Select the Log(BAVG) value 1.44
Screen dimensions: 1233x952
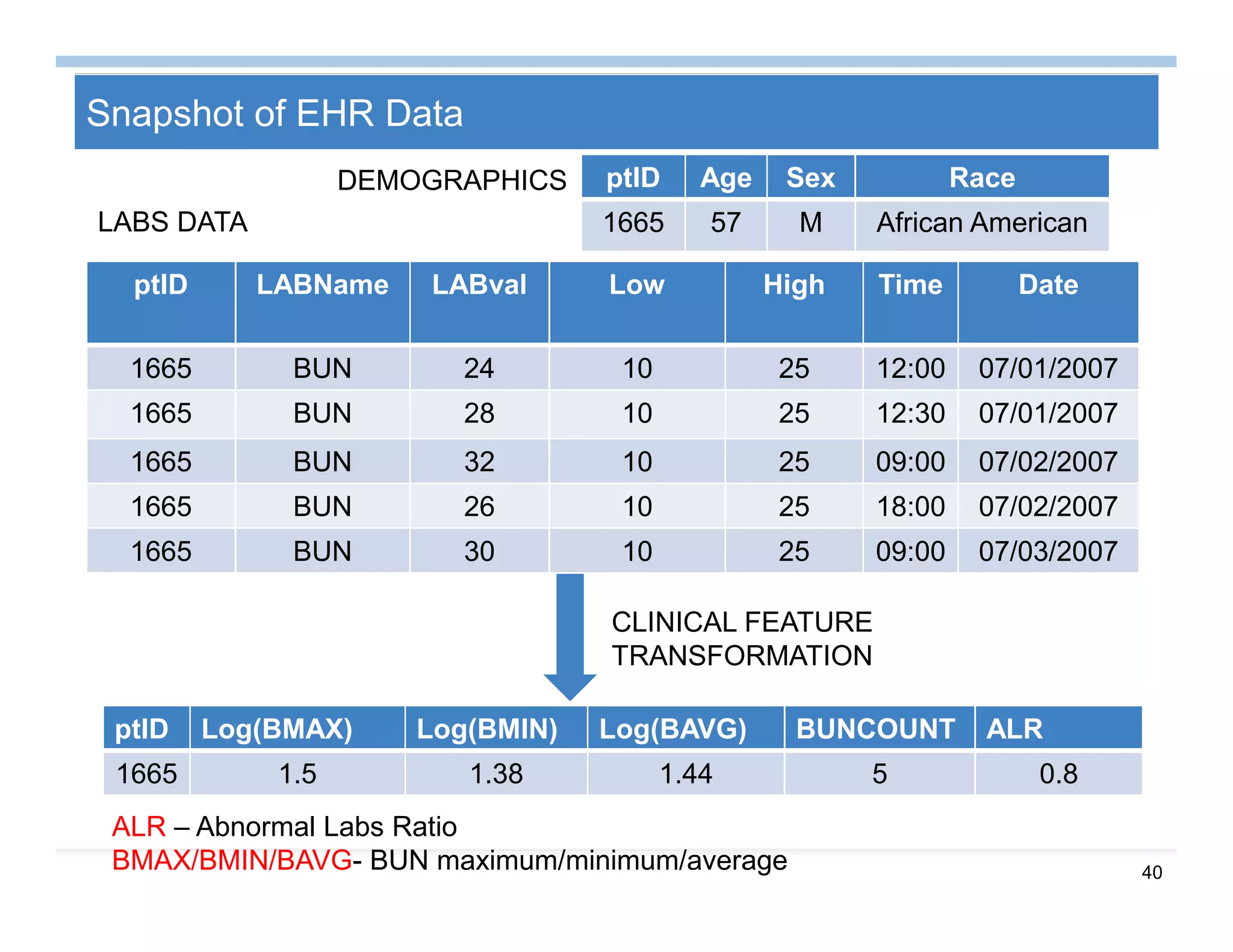click(x=686, y=773)
